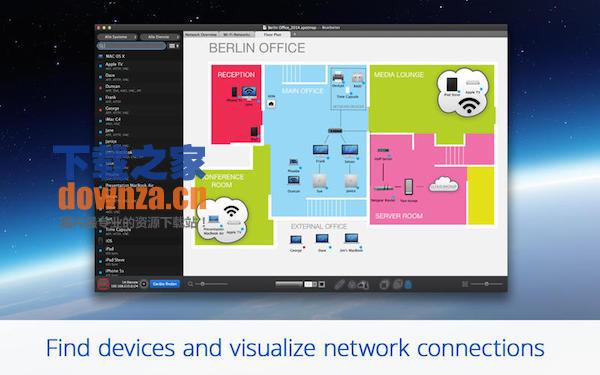Select Frank in the device list
This screenshot has height=375, width=600.
click(x=139, y=99)
